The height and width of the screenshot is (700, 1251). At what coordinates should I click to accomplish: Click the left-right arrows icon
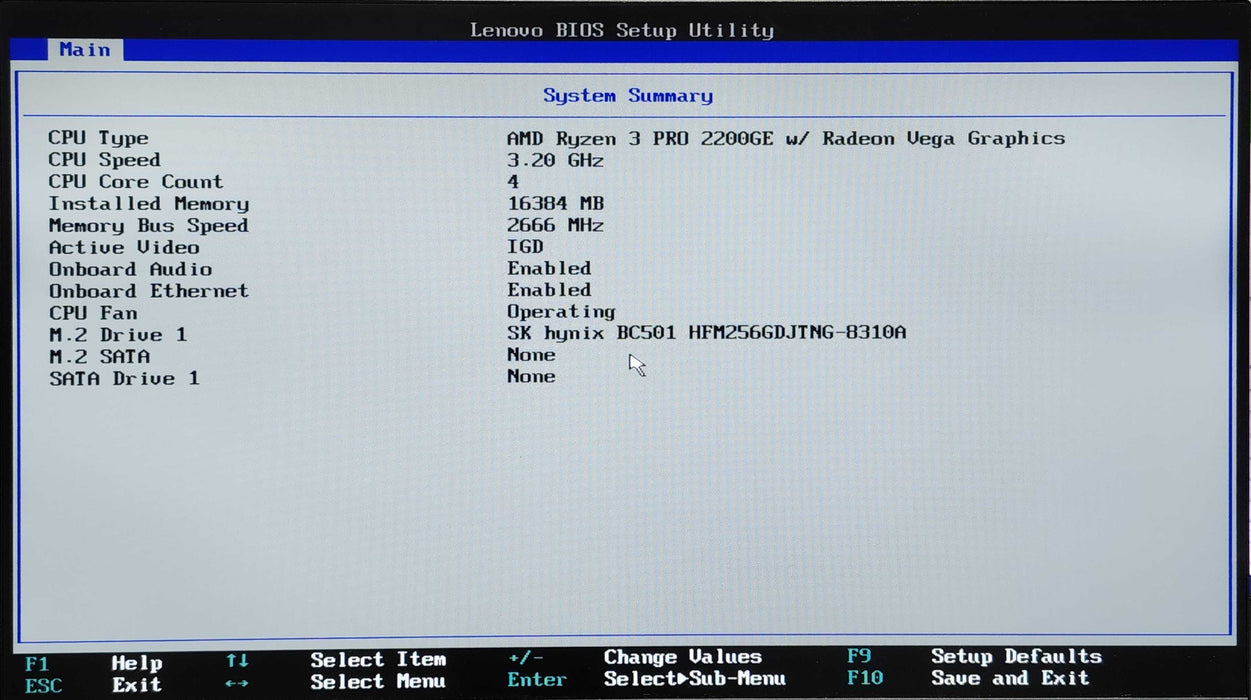237,685
